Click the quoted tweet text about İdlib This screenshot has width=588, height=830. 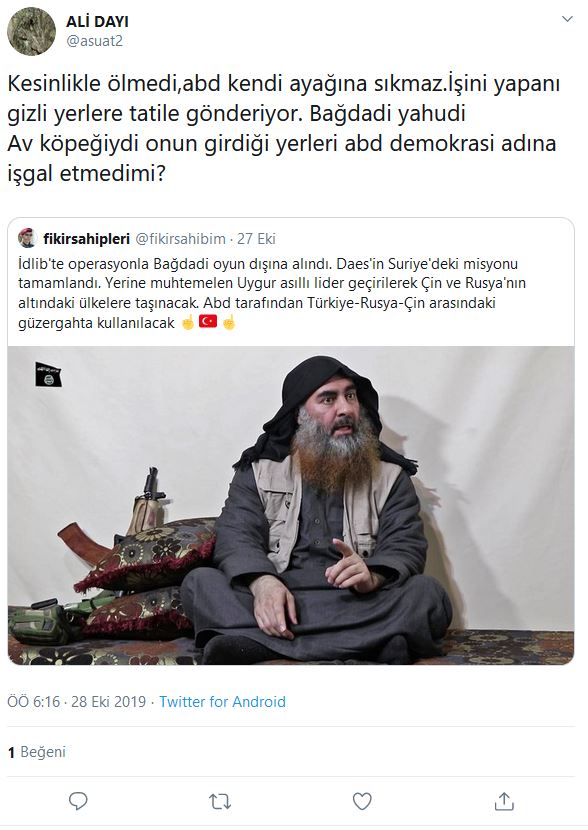(x=272, y=293)
